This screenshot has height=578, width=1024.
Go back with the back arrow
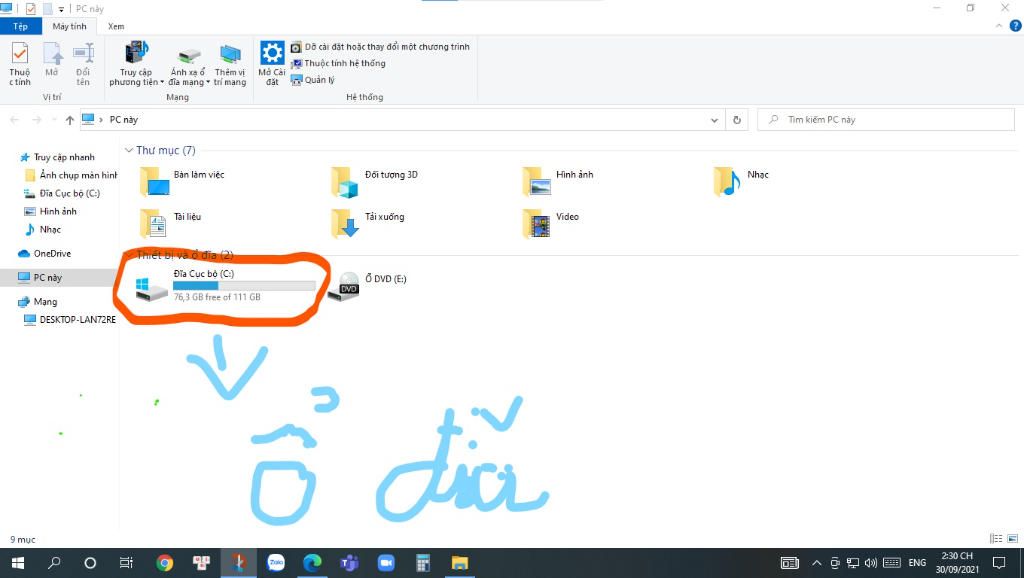point(14,120)
